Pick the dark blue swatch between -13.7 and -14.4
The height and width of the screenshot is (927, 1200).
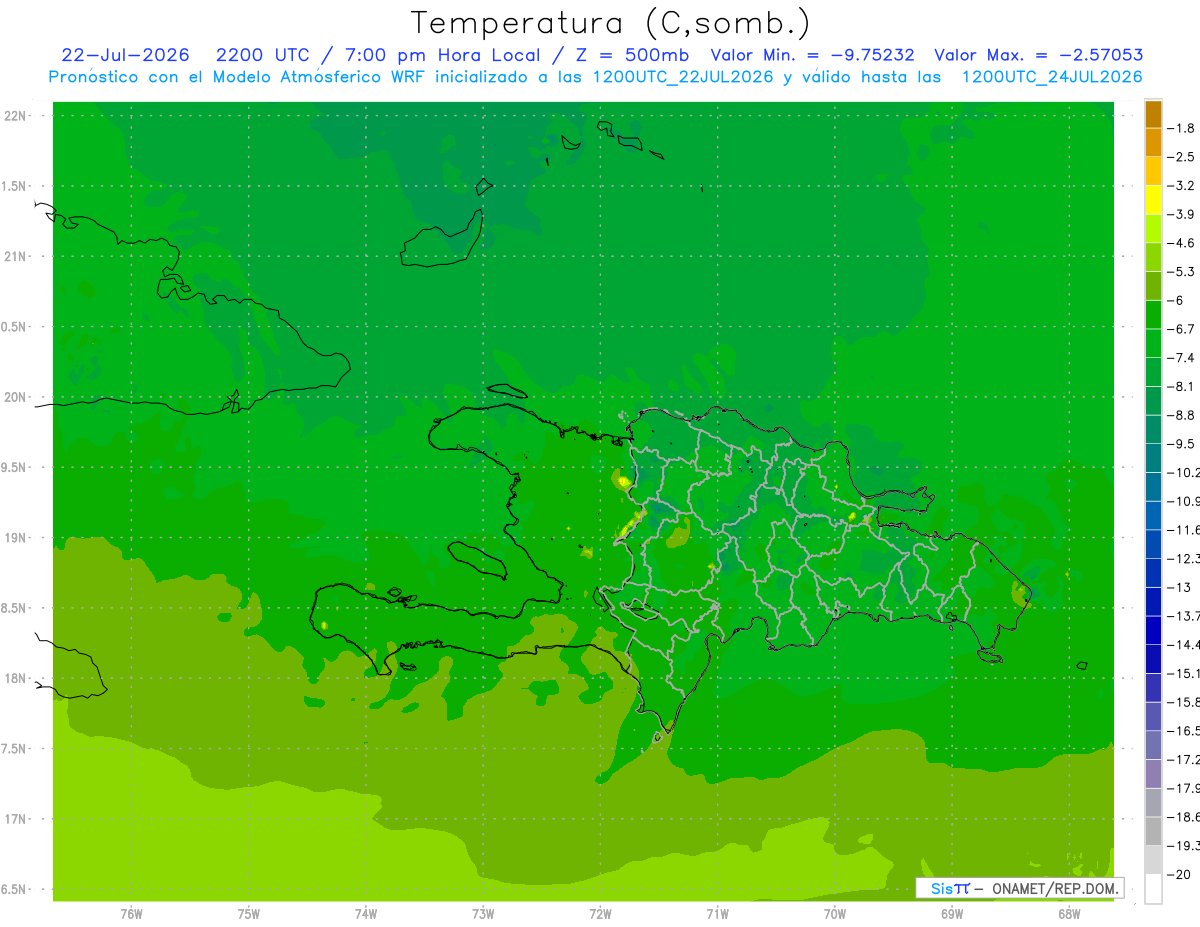pyautogui.click(x=1153, y=630)
